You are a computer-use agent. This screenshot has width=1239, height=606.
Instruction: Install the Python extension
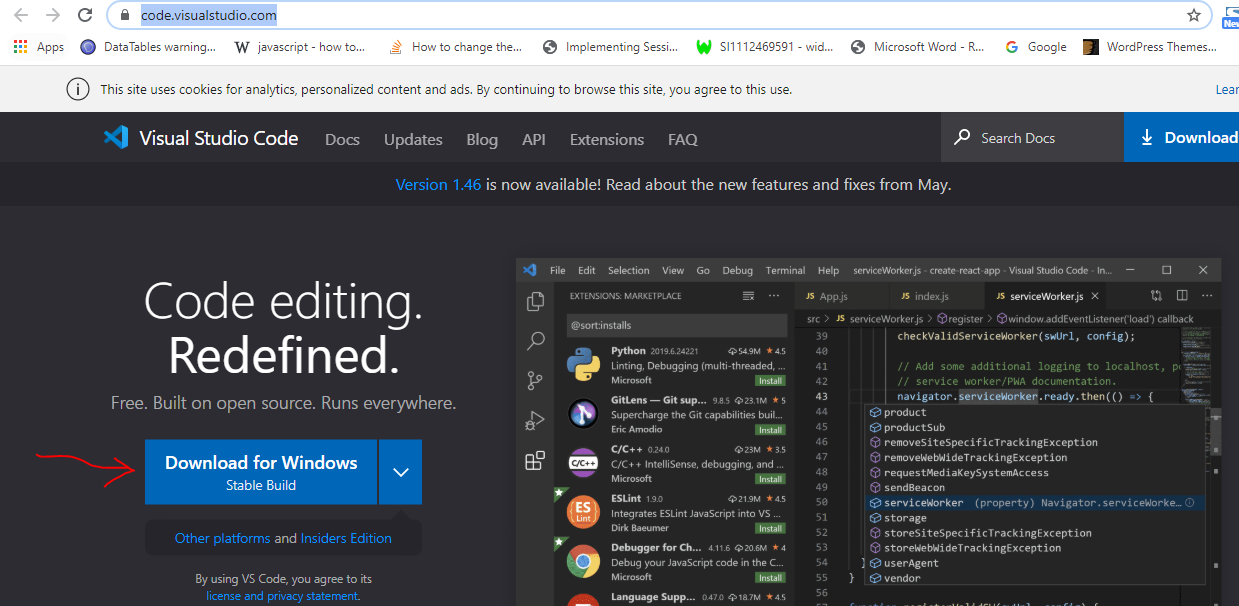769,380
